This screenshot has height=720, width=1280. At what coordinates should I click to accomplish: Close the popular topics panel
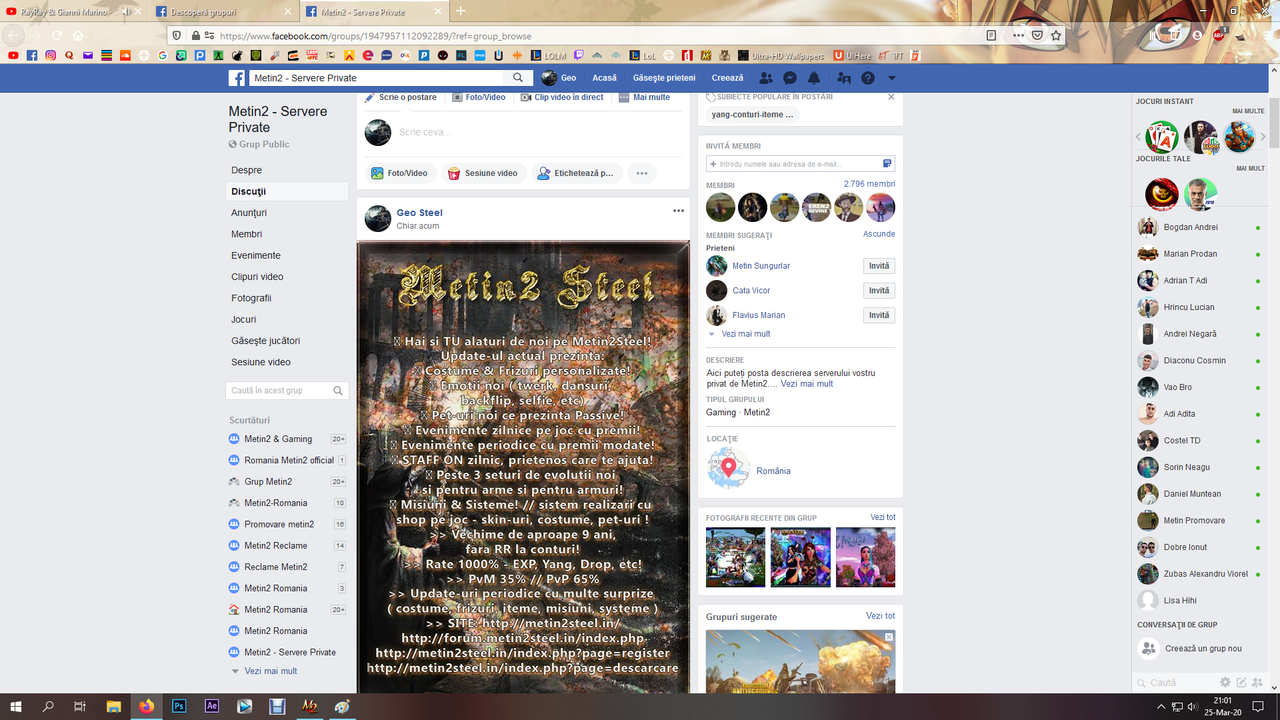click(891, 97)
